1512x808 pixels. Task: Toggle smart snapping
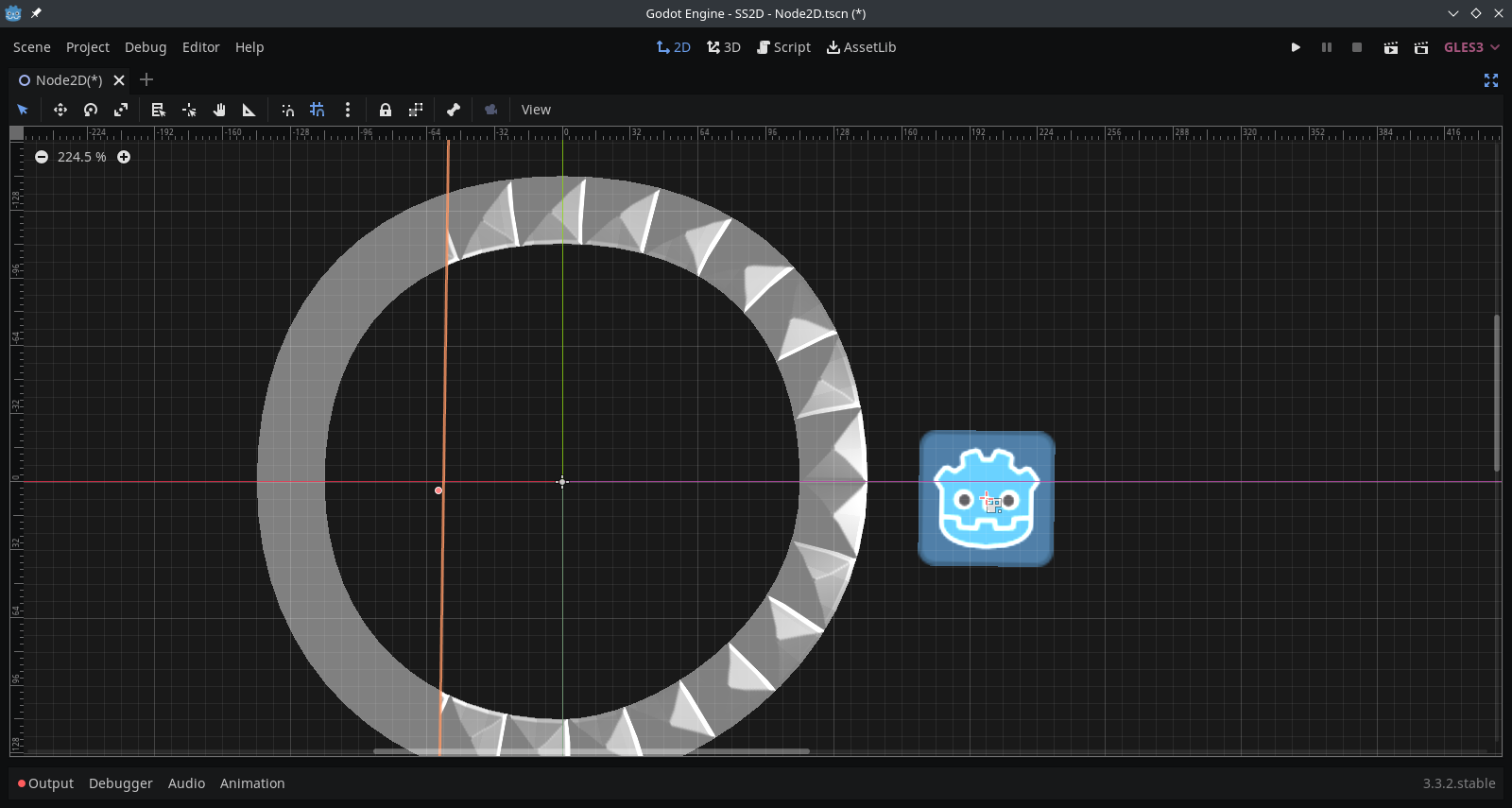pyautogui.click(x=287, y=110)
